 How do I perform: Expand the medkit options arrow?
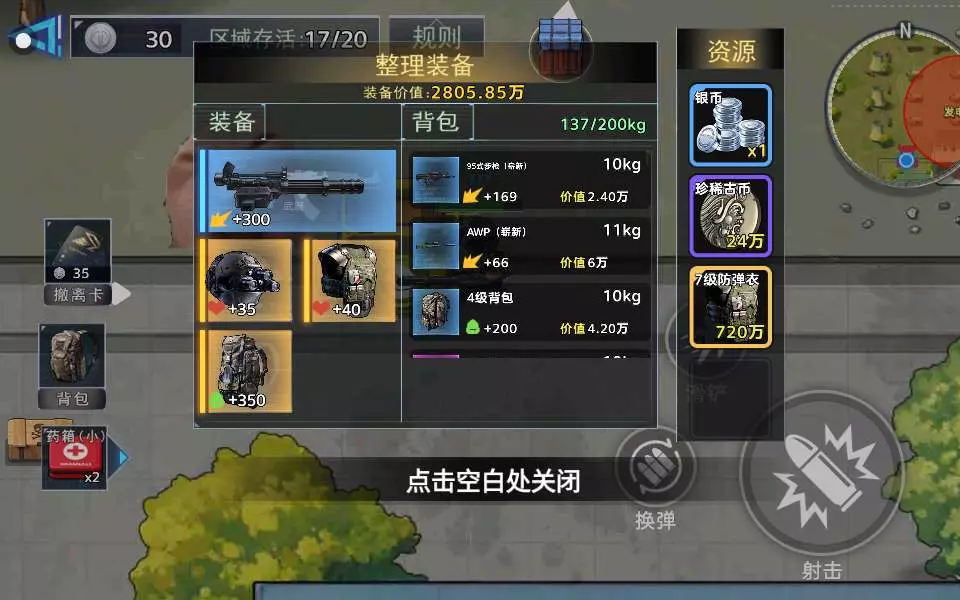click(x=123, y=457)
